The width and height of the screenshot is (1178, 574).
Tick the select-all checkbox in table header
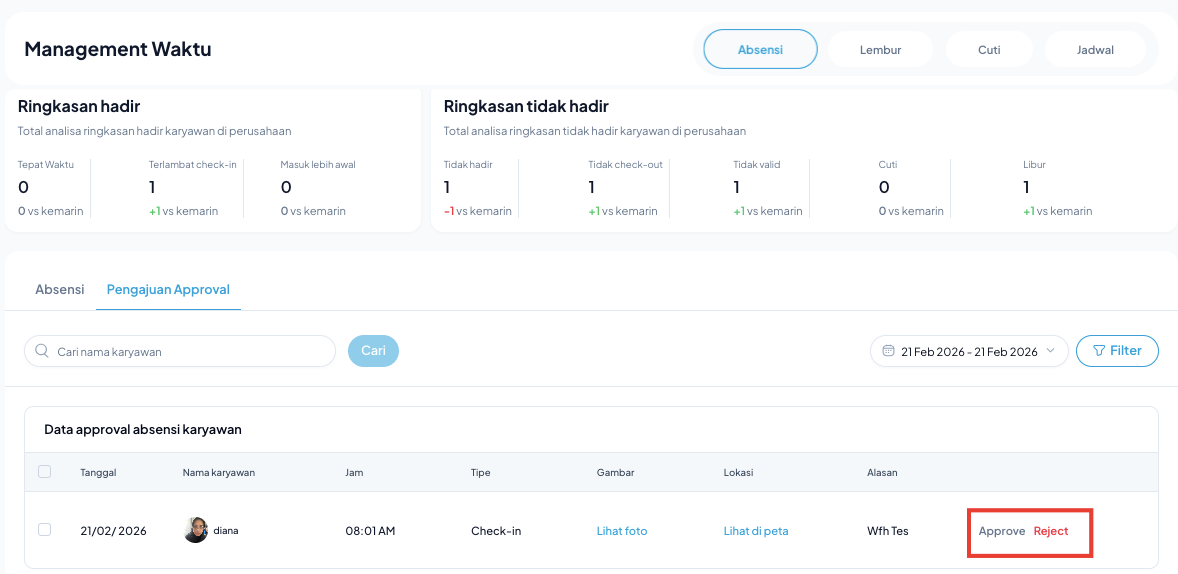44,472
